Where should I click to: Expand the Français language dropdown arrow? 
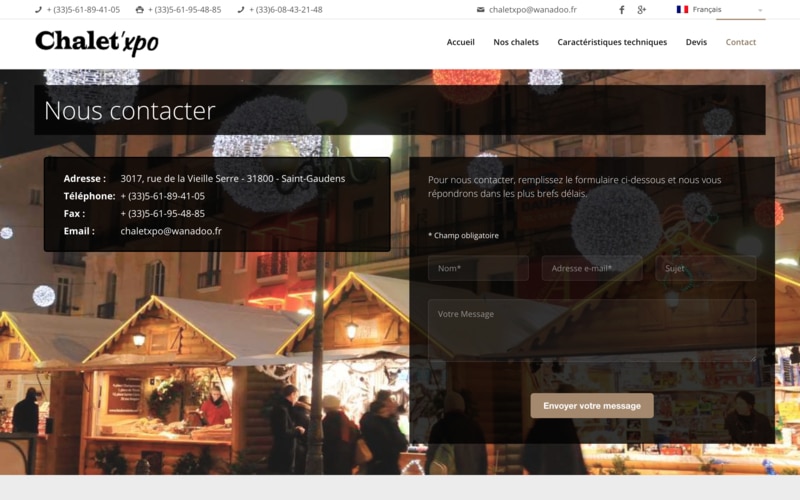pos(760,10)
